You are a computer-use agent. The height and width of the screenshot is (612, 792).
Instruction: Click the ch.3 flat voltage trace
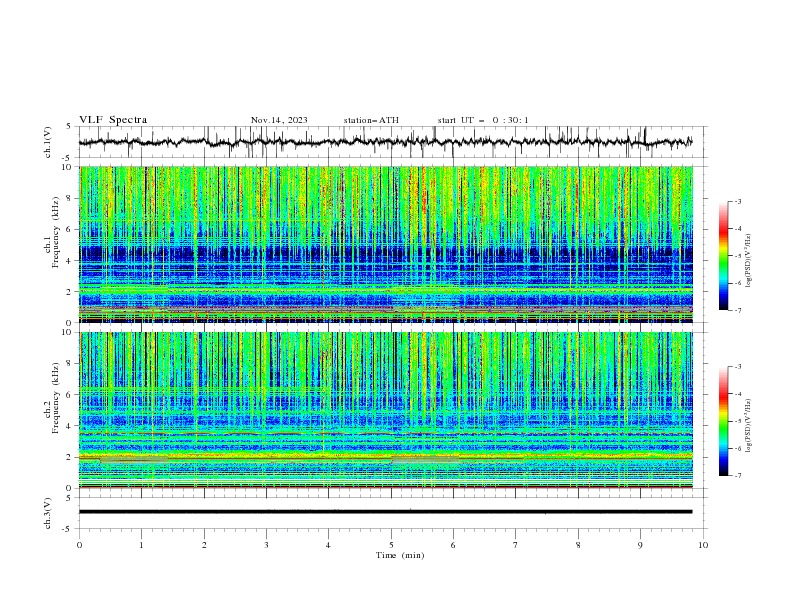pos(385,512)
